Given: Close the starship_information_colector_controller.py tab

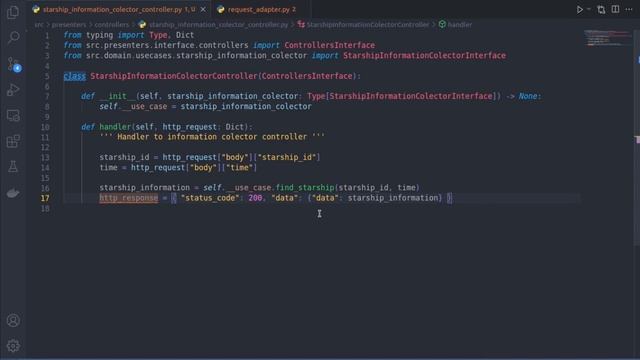Looking at the screenshot, I should [203, 9].
